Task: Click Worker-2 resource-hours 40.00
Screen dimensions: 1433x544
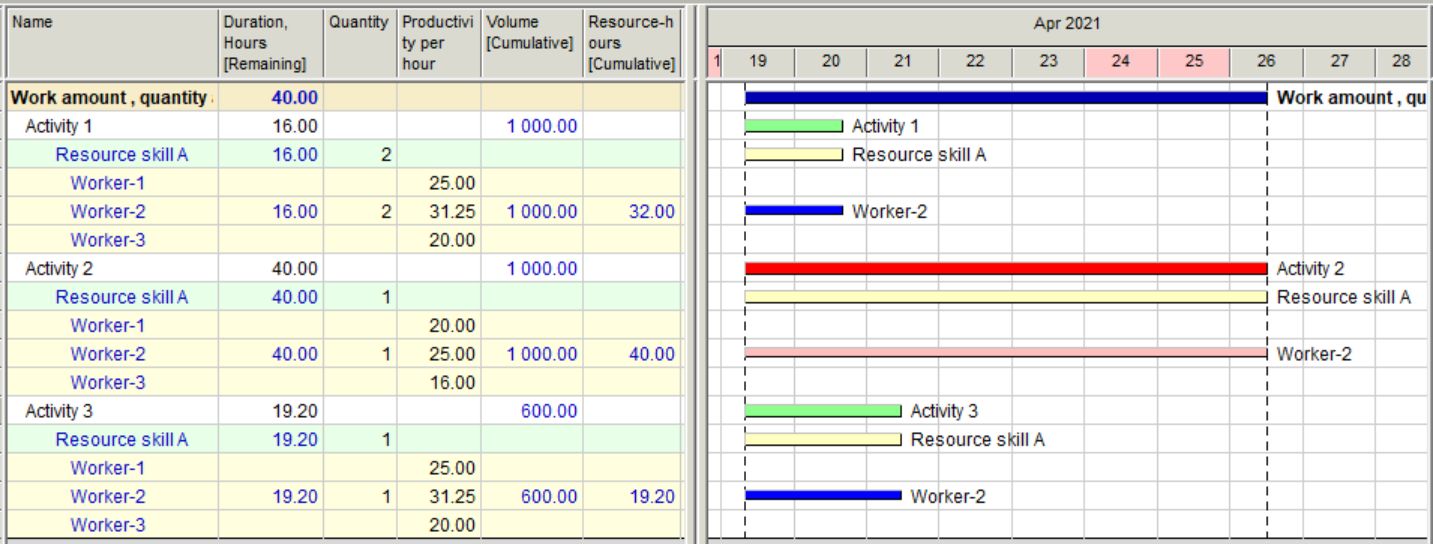Action: (654, 353)
